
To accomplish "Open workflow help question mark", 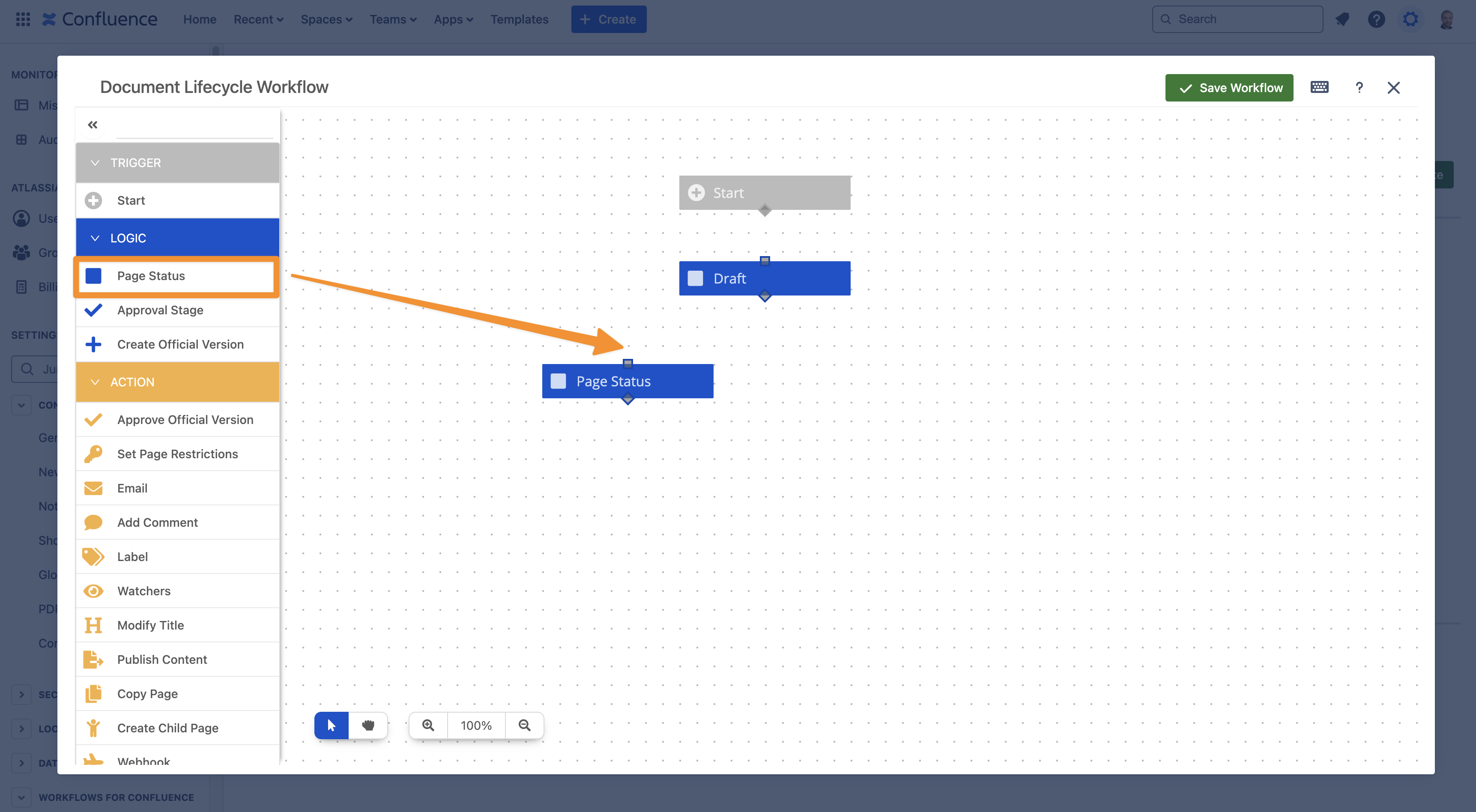I will pyautogui.click(x=1359, y=88).
